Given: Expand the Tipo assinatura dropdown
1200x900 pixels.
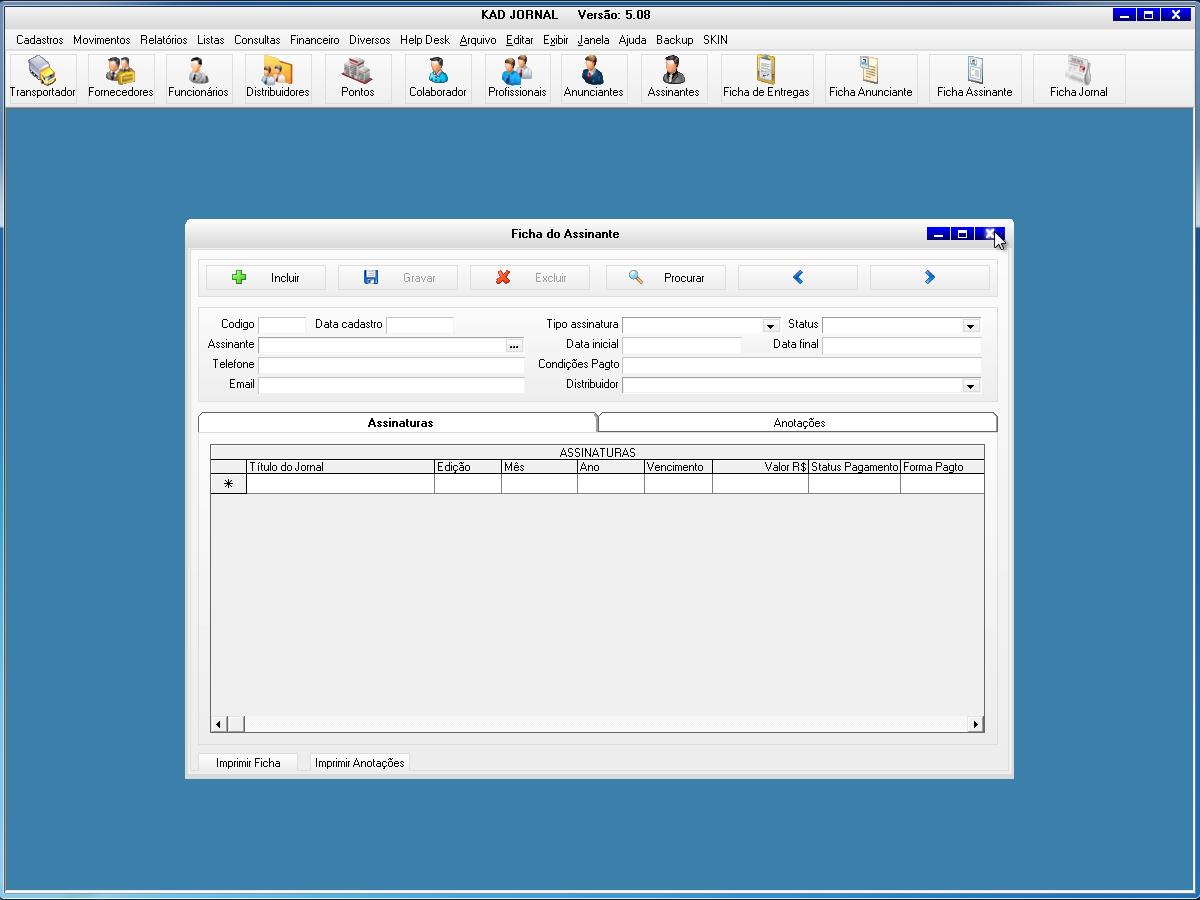Looking at the screenshot, I should [770, 326].
